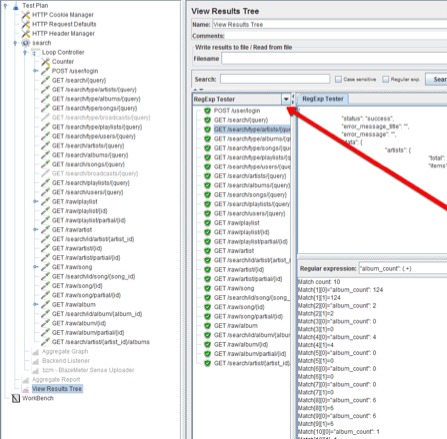This screenshot has height=439, width=447.
Task: Click the Name field of View Results Tree
Action: tap(330, 24)
